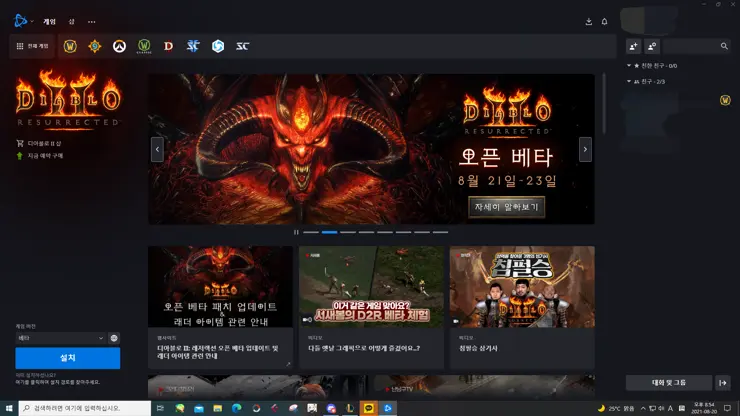
Task: Select the WoW Classic icon
Action: click(144, 46)
